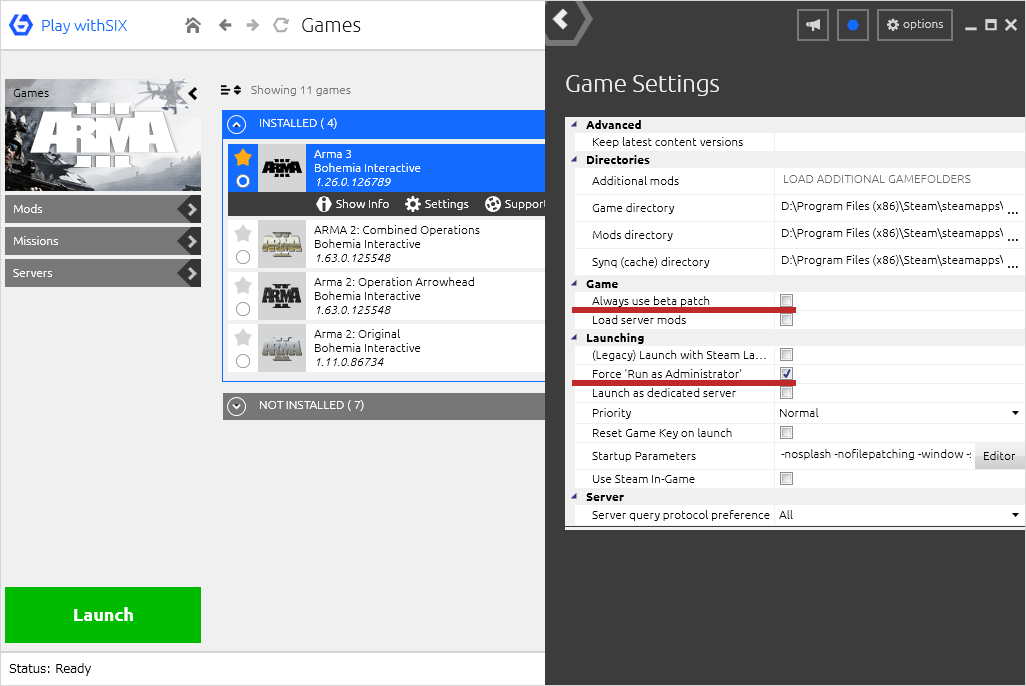Collapse the Launching settings section
The image size is (1026, 686).
[574, 338]
